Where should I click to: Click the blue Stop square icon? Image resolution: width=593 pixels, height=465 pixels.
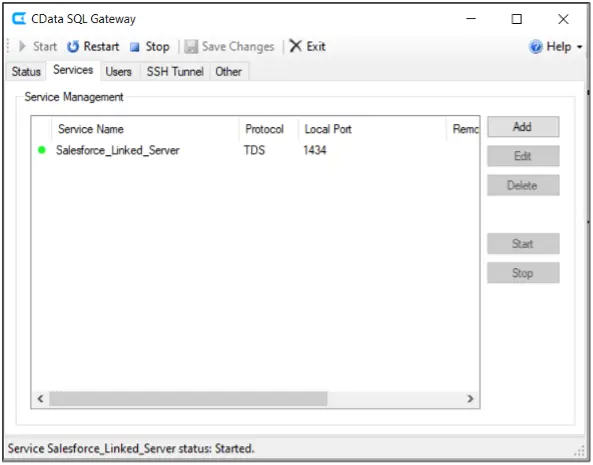(x=135, y=47)
